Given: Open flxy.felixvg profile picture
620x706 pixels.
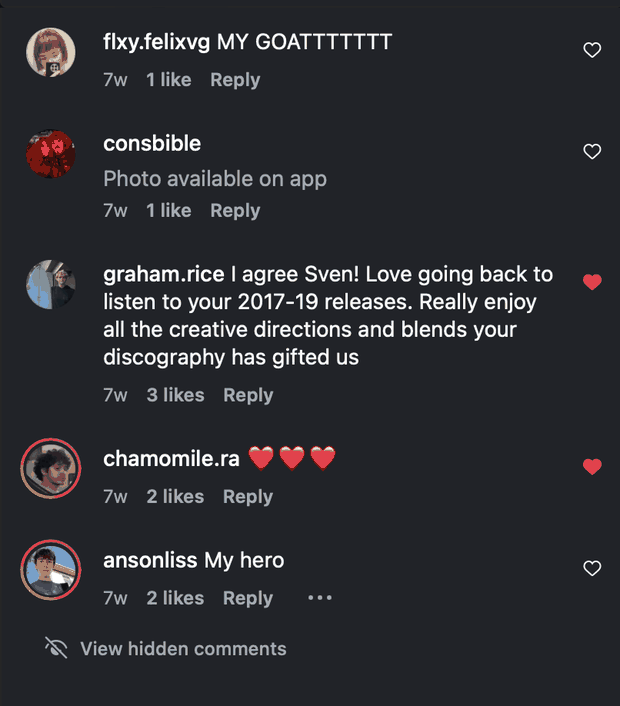Looking at the screenshot, I should point(50,52).
